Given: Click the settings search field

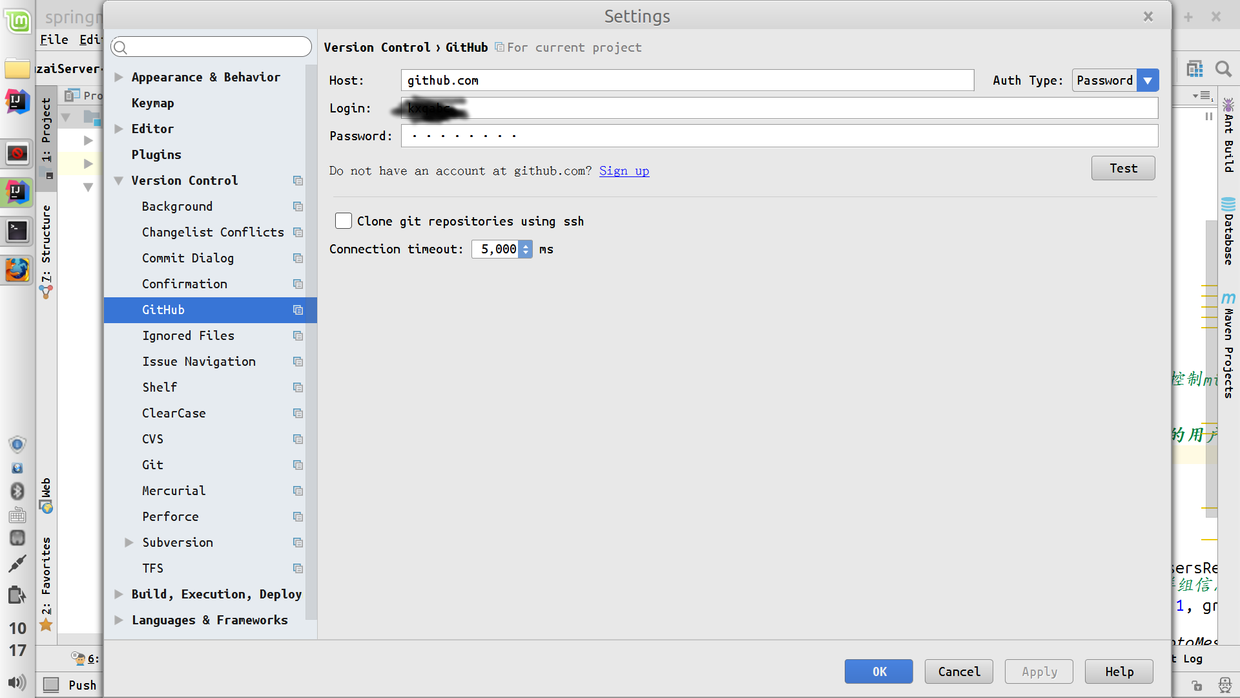Looking at the screenshot, I should pos(210,46).
